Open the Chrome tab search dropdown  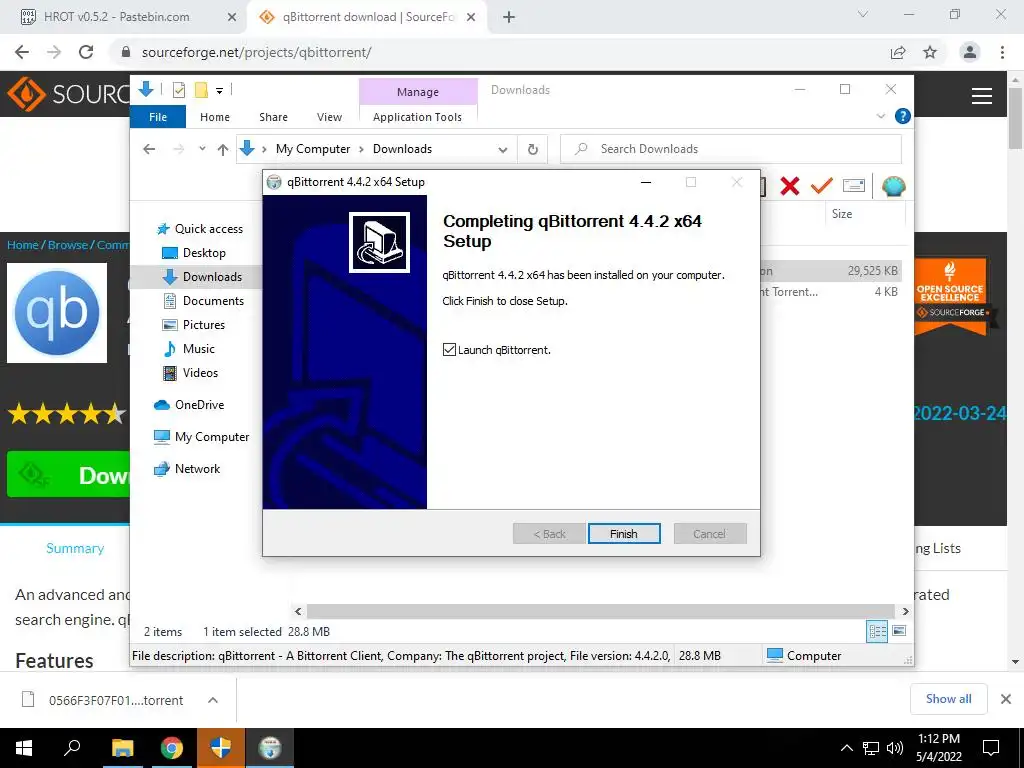(x=863, y=14)
